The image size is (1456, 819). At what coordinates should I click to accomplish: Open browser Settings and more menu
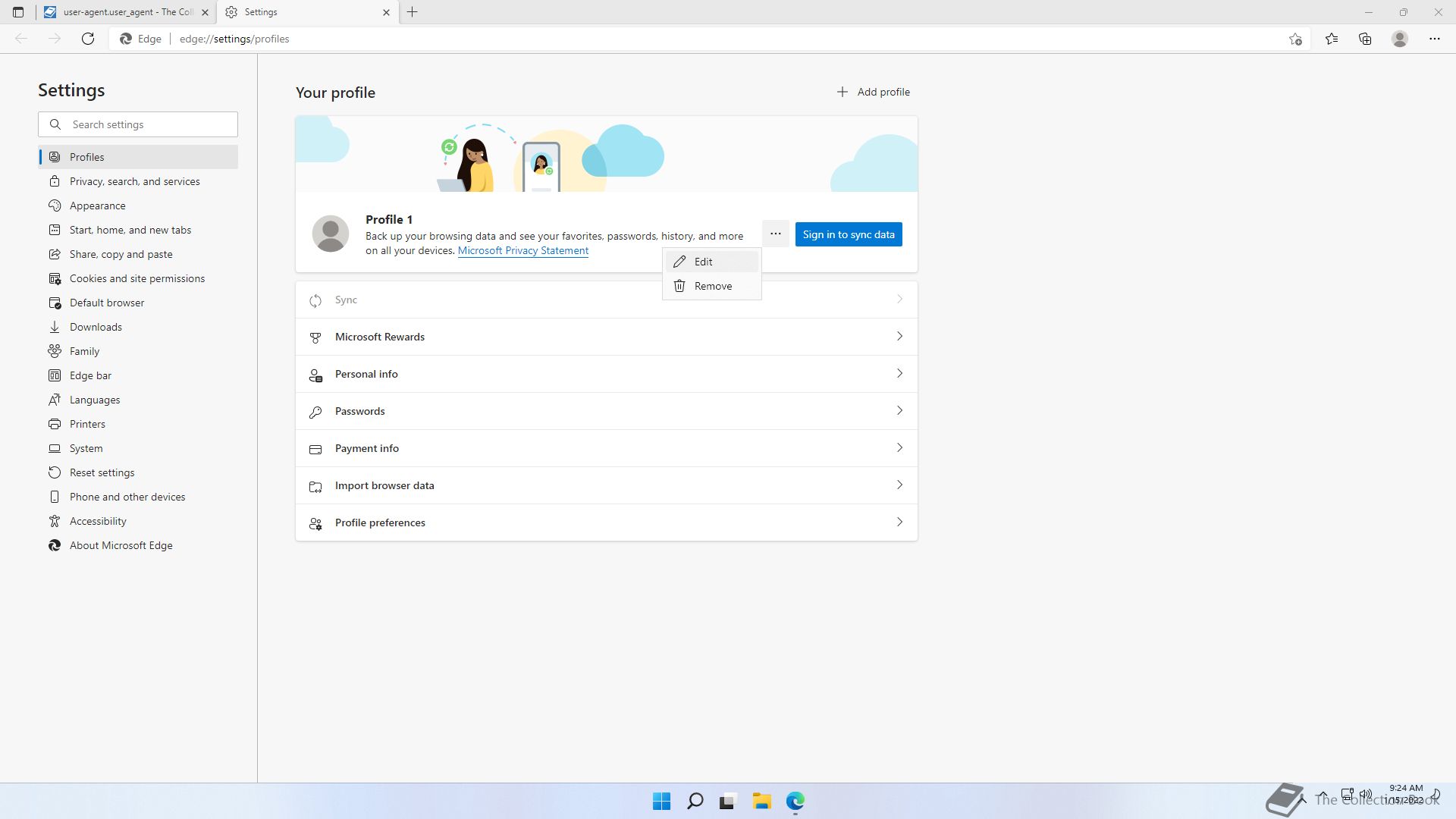(1435, 39)
